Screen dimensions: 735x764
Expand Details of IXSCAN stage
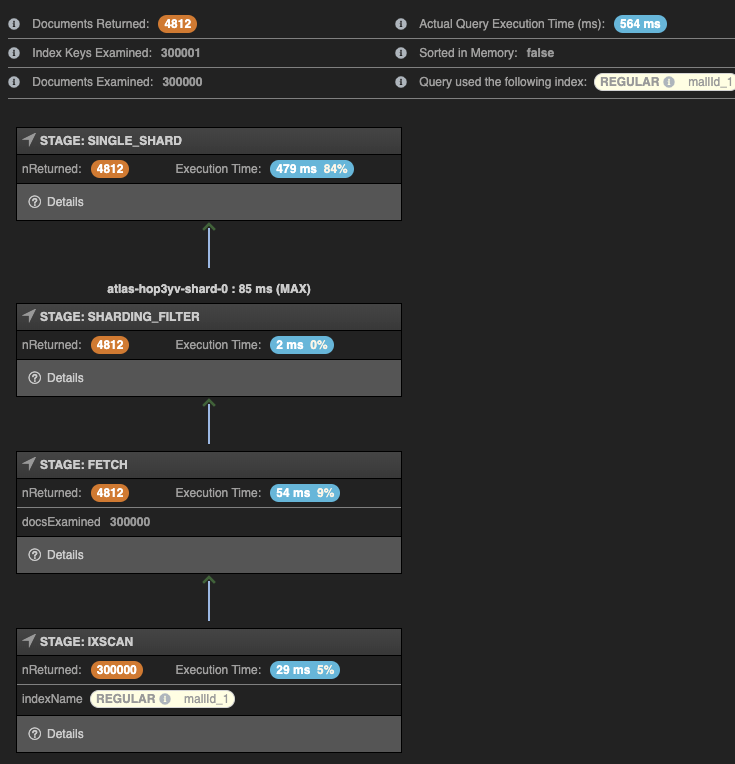pos(209,733)
